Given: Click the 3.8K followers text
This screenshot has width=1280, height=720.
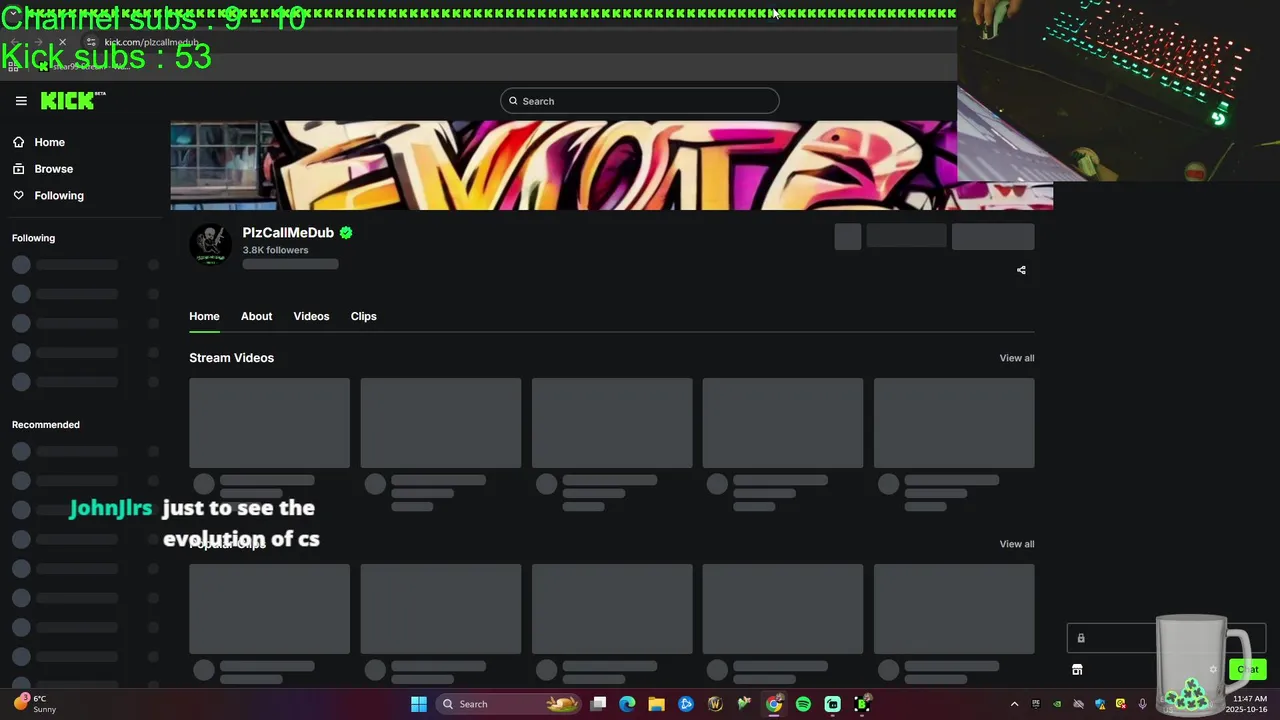Looking at the screenshot, I should pyautogui.click(x=275, y=250).
